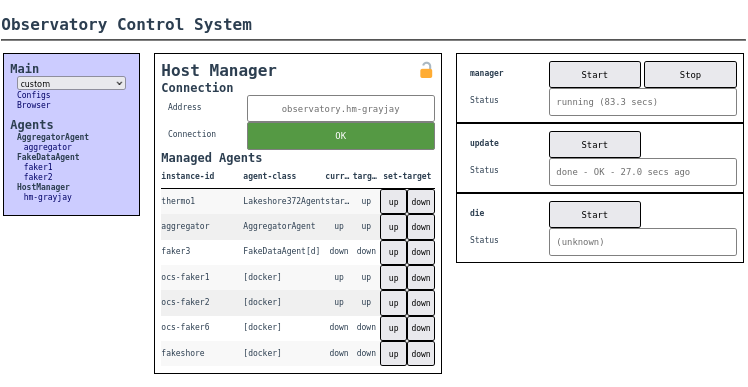Screen dimensions: 748x387
Task: Click the set-target column header
Action: tap(407, 176)
